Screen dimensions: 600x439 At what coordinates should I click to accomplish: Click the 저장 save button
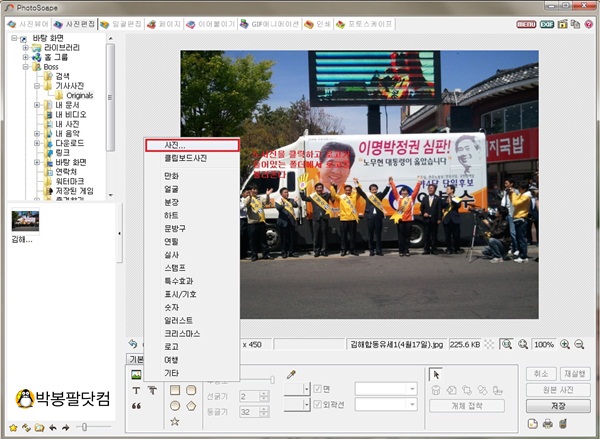coord(559,406)
